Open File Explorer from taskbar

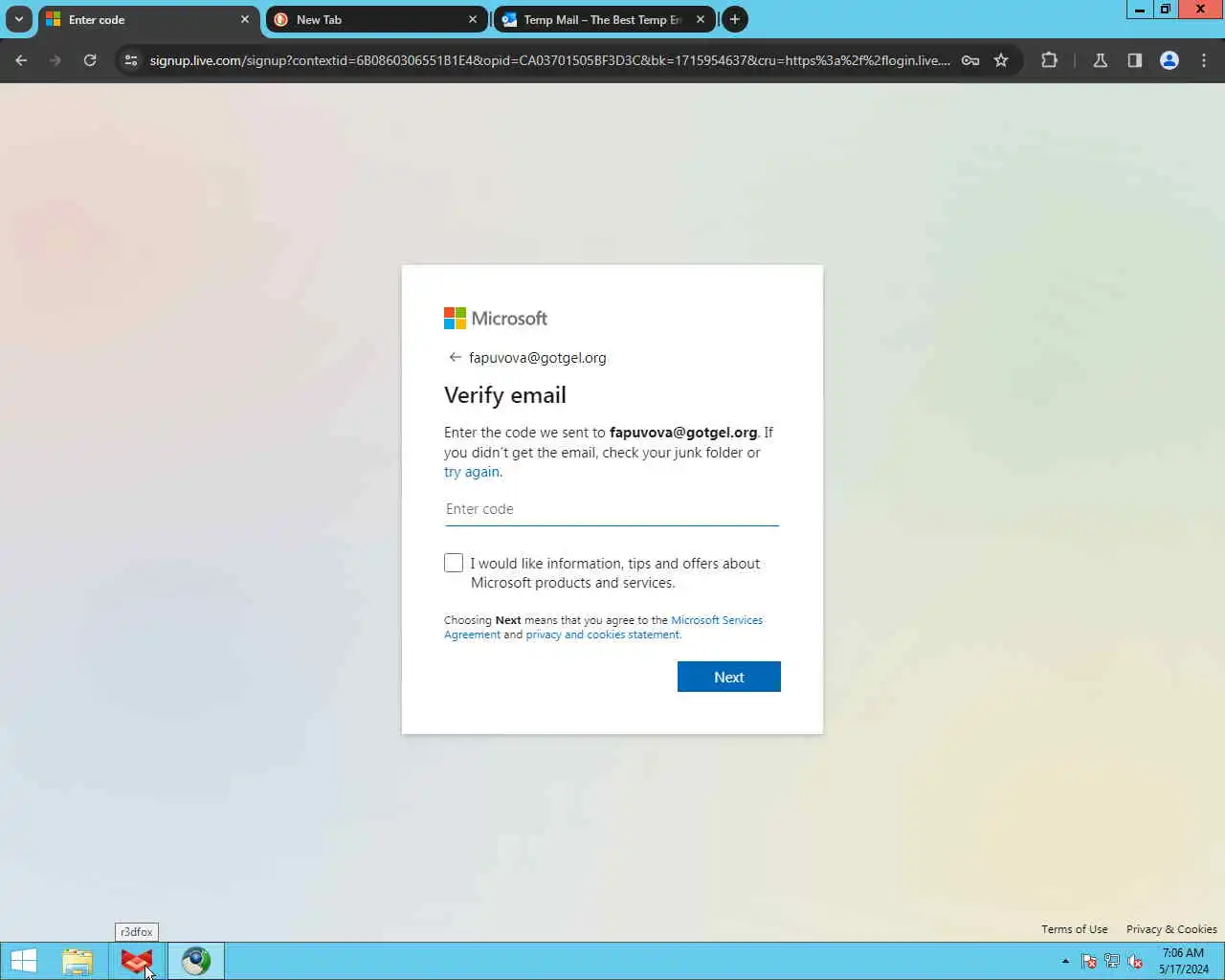tap(78, 961)
